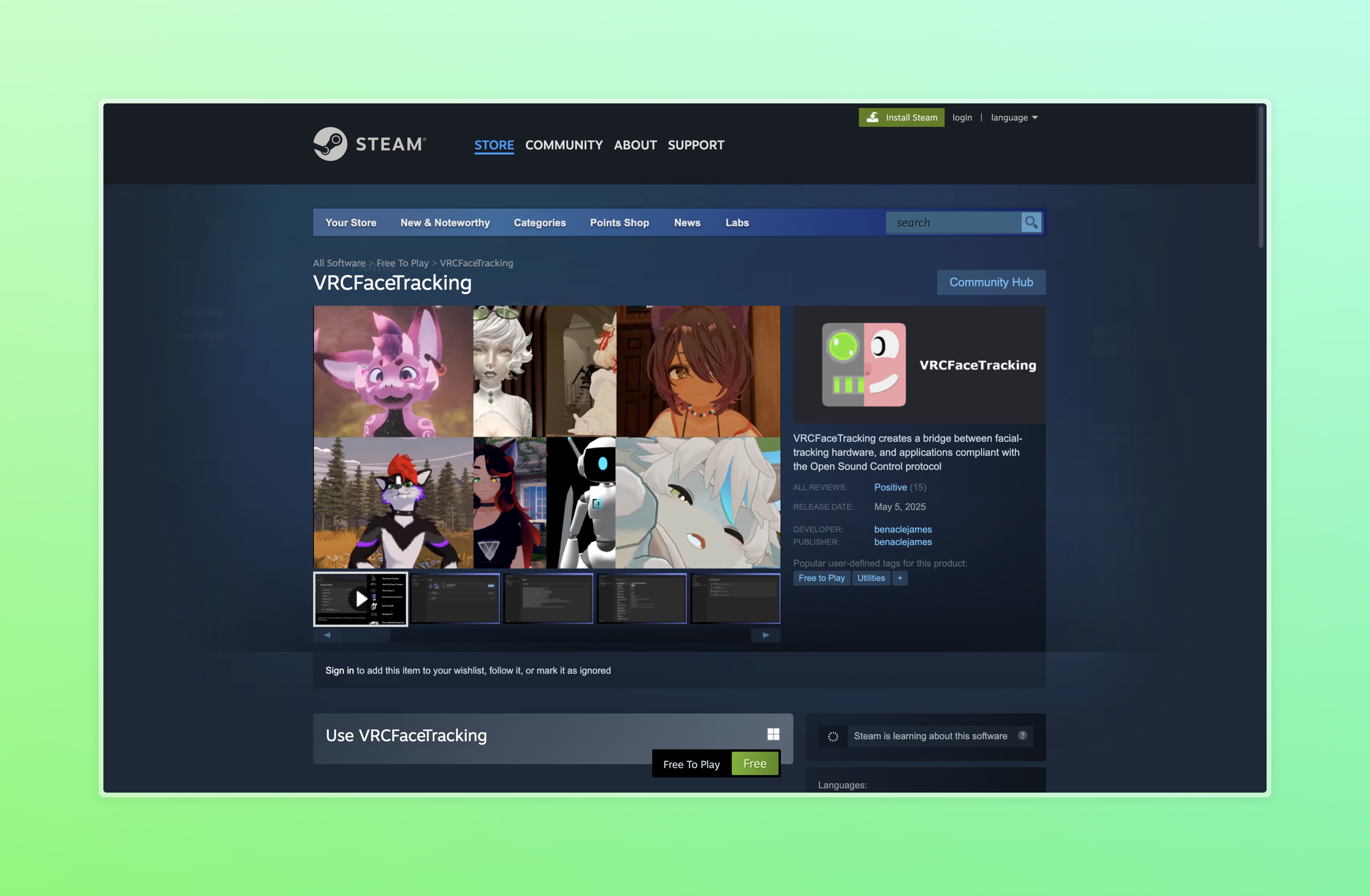Click the main avatar collage video
Image resolution: width=1370 pixels, height=896 pixels.
click(547, 437)
